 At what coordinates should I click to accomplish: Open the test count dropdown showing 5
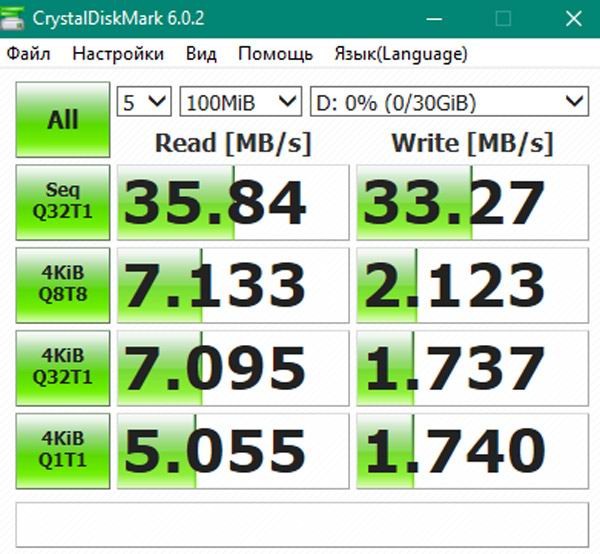tap(144, 101)
